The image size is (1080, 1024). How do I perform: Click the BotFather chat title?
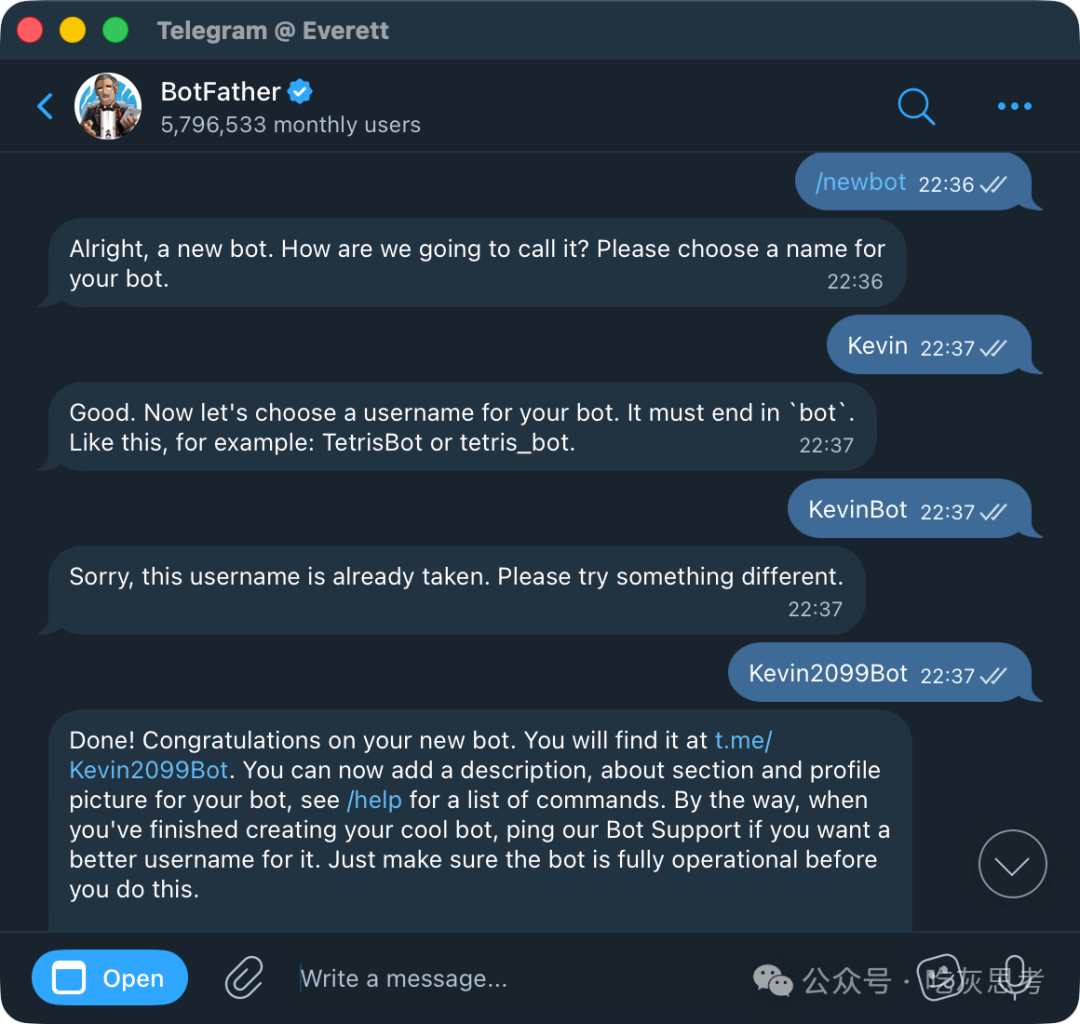point(220,92)
